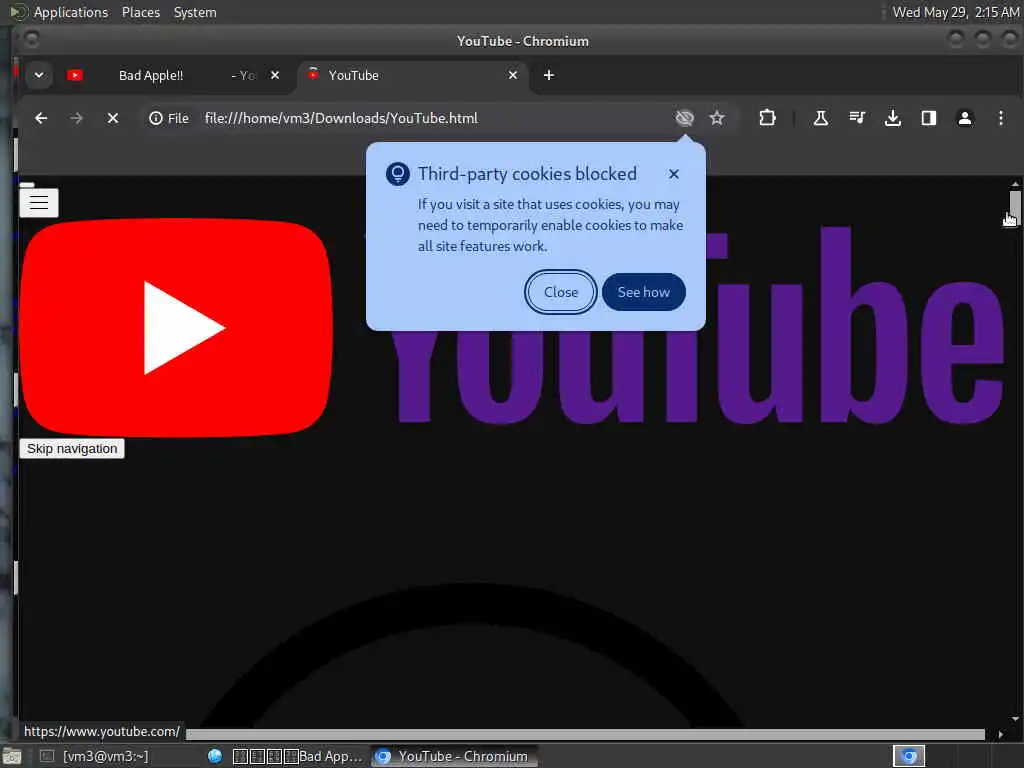Screen dimensions: 1024x768
Task: View site information File icon
Action: point(169,118)
